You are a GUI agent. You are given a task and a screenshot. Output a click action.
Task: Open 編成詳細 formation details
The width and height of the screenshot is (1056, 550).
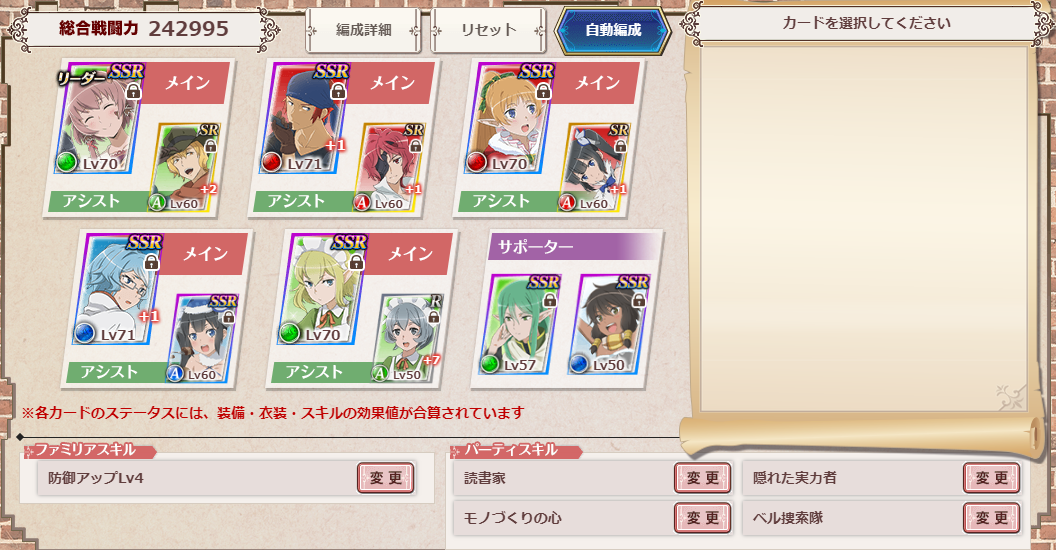pyautogui.click(x=363, y=30)
